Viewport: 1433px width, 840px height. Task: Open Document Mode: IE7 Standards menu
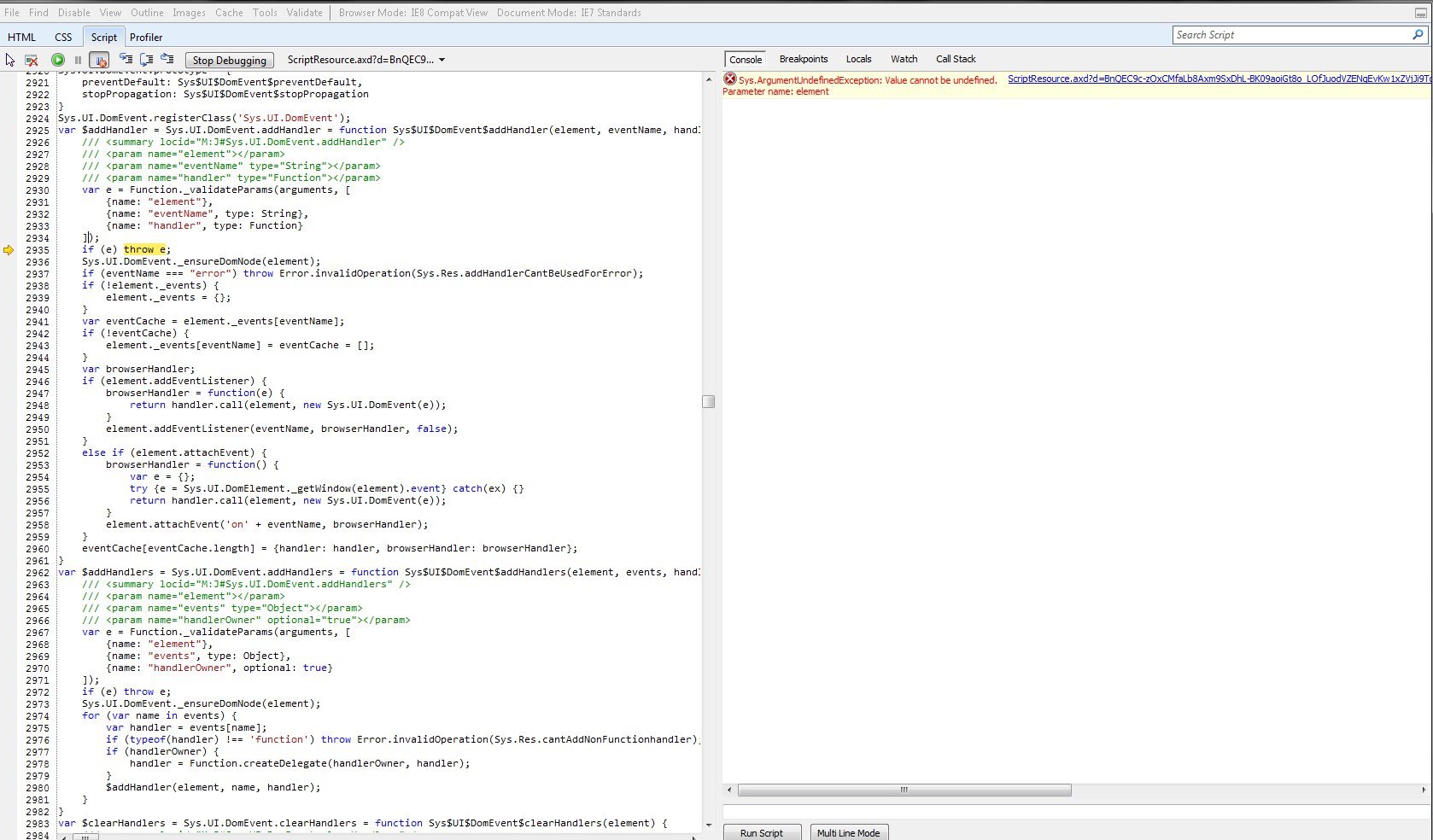tap(569, 13)
